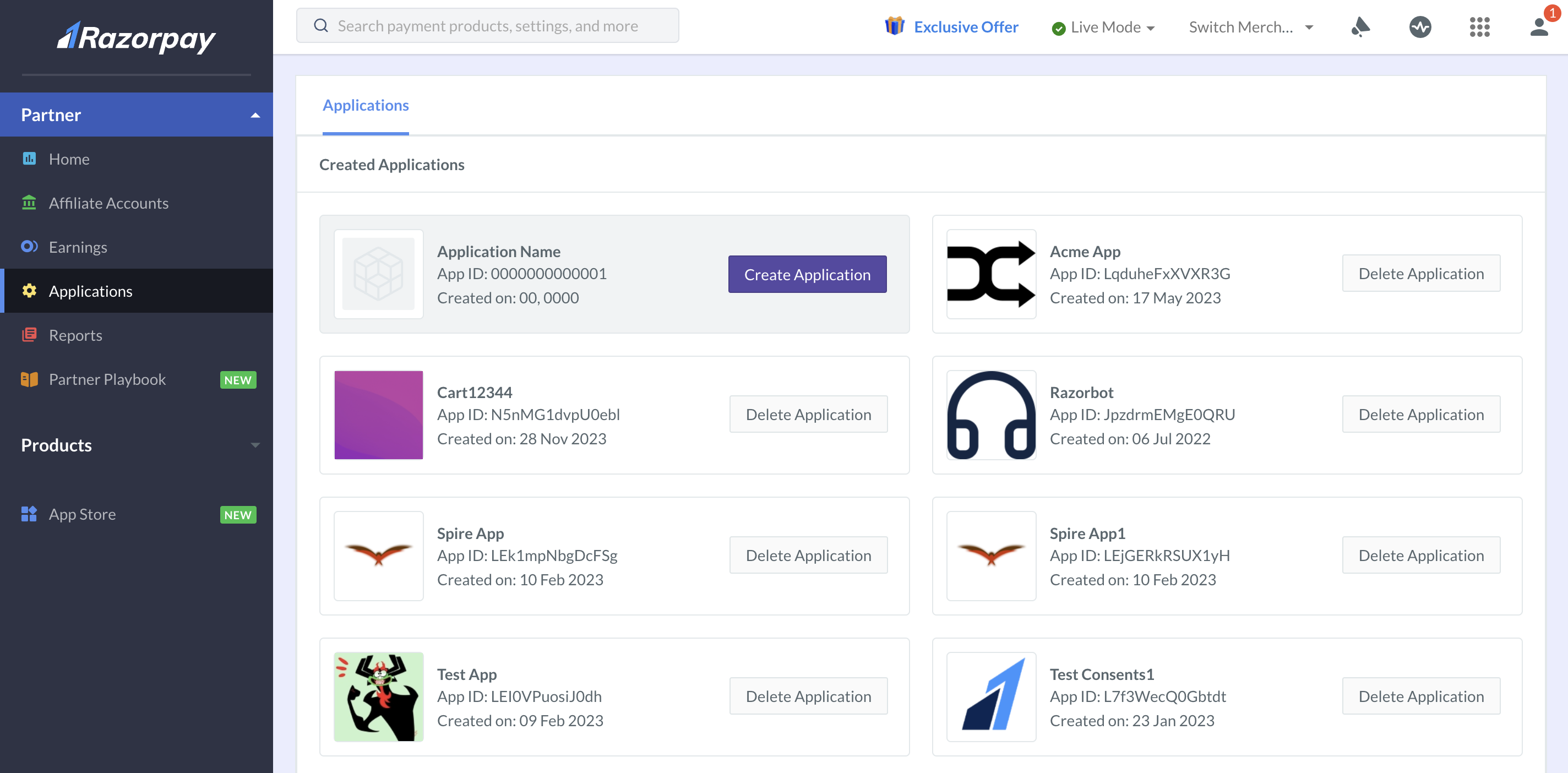The height and width of the screenshot is (773, 1568).
Task: Click the Spire App bird logo
Action: pyautogui.click(x=379, y=556)
